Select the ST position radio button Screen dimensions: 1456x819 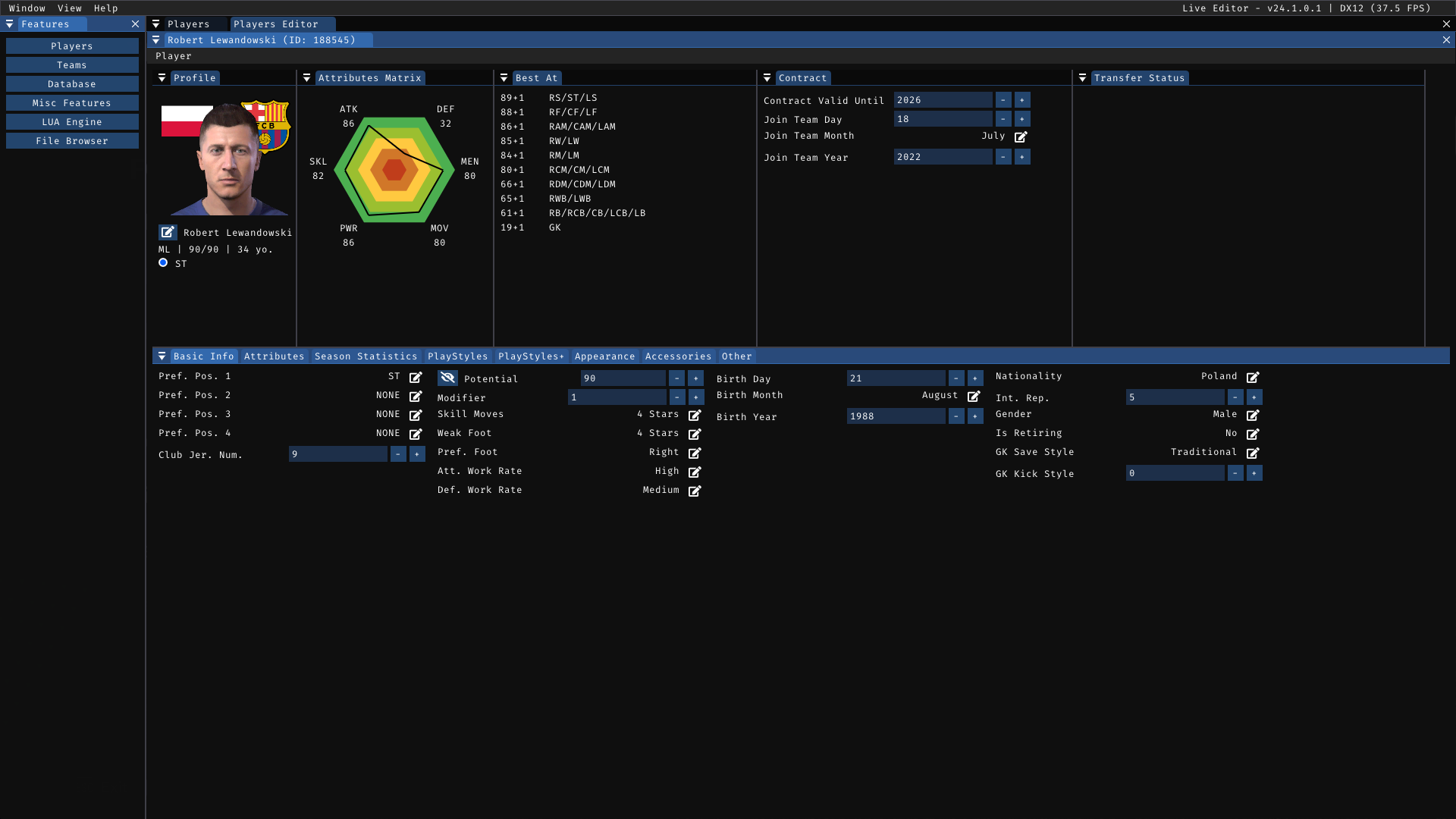click(163, 263)
